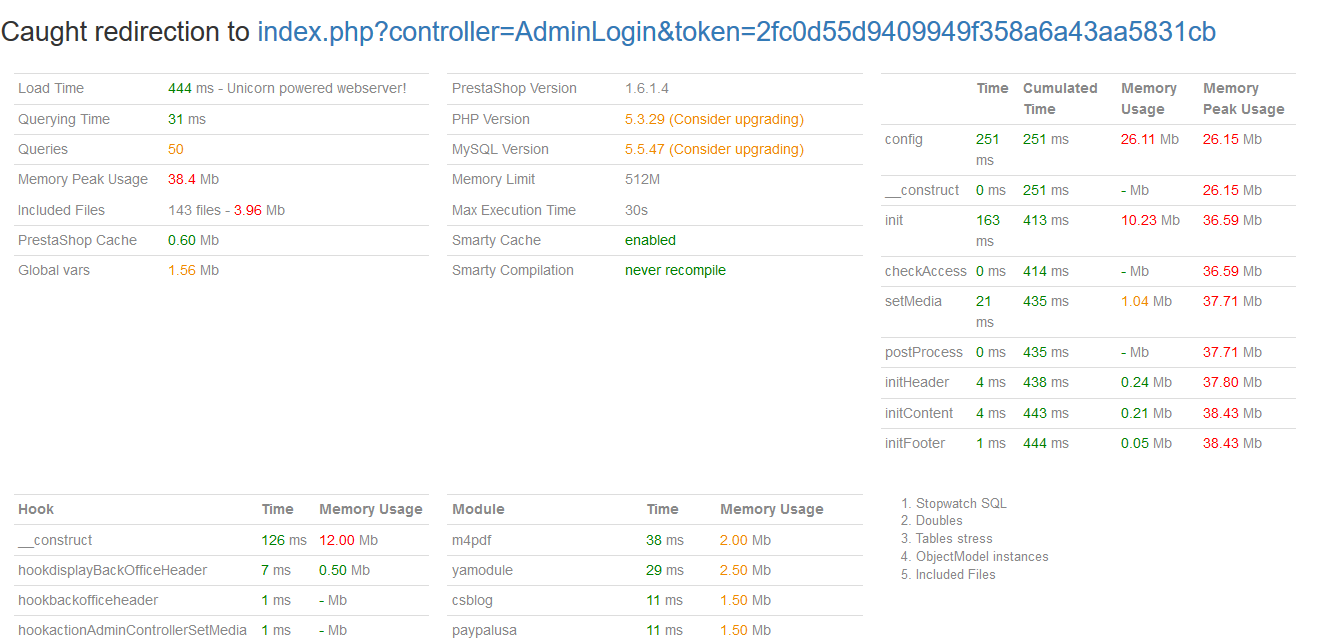Click the paypalusa module name

coord(484,630)
